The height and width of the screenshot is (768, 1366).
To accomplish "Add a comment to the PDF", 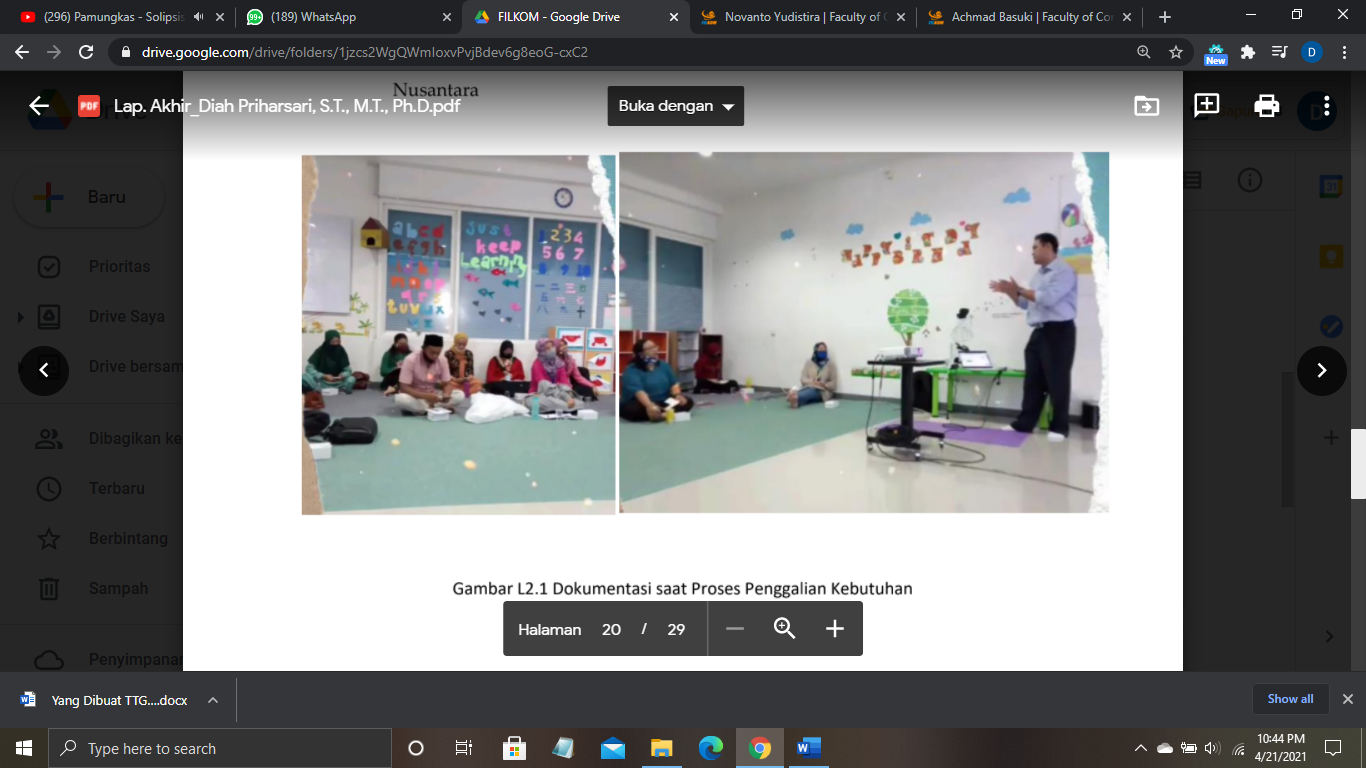I will (1206, 106).
